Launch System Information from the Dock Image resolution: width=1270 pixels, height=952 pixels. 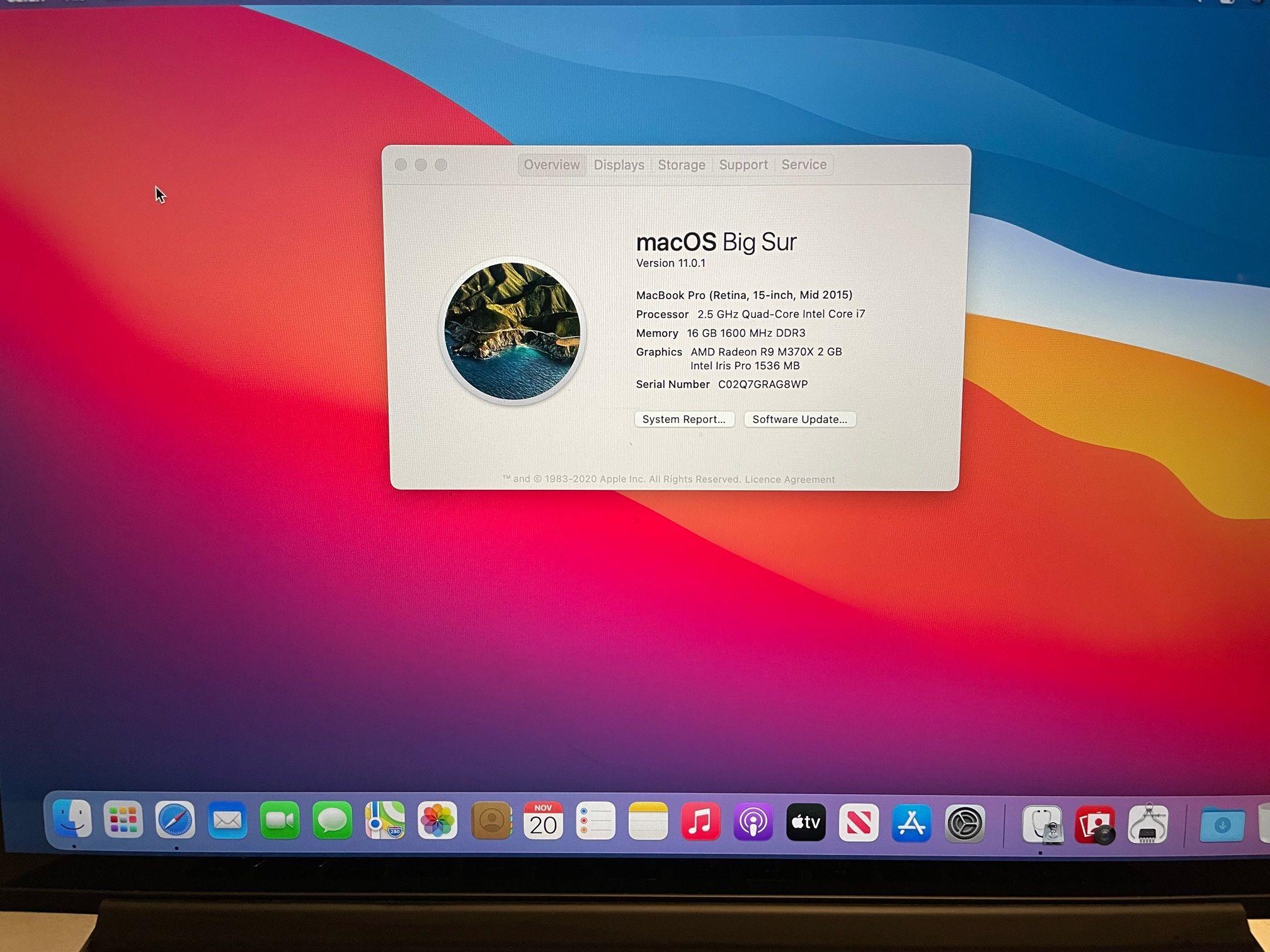pos(1148,824)
